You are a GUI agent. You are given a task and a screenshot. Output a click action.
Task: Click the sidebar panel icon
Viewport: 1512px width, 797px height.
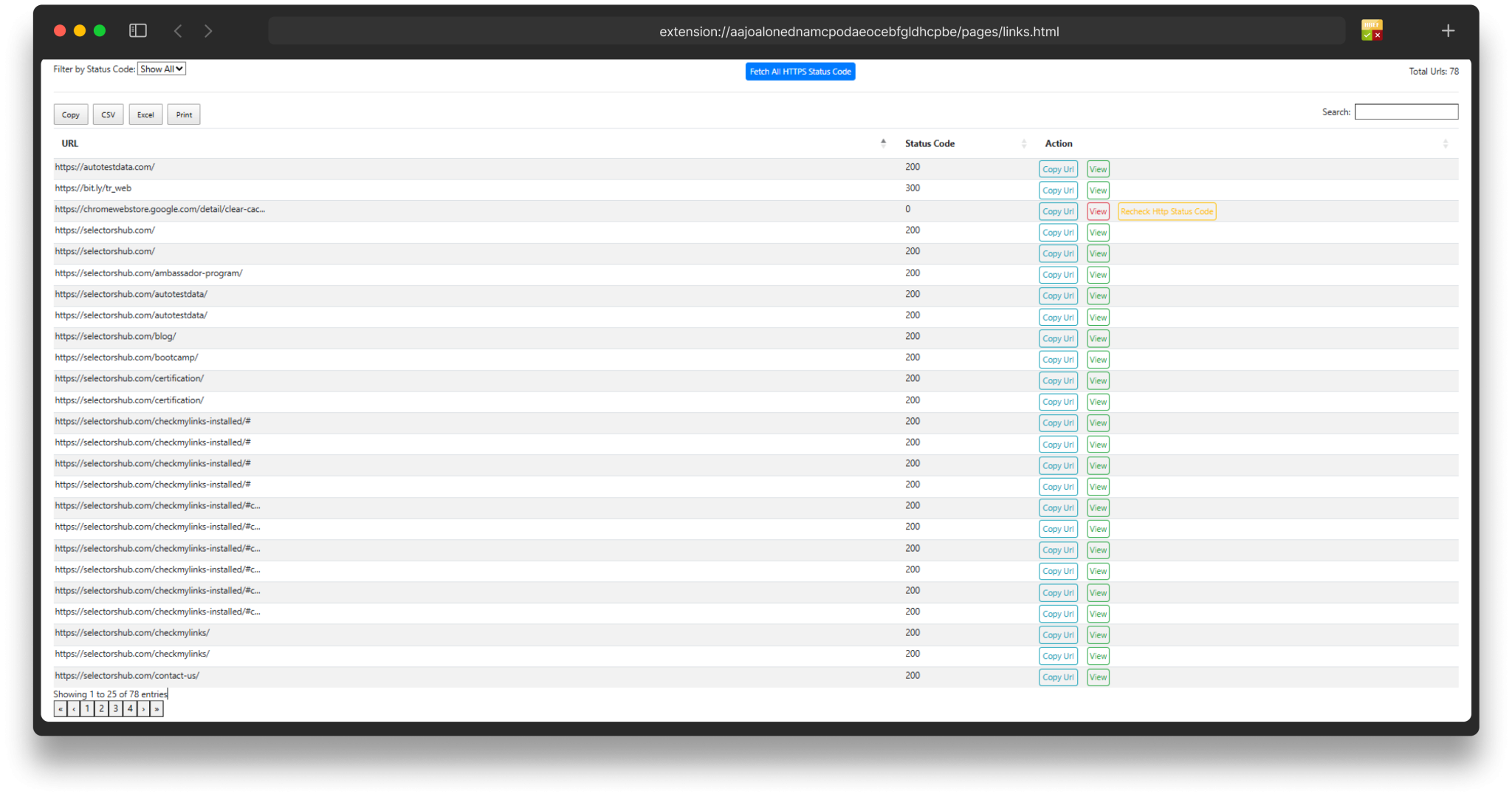138,30
